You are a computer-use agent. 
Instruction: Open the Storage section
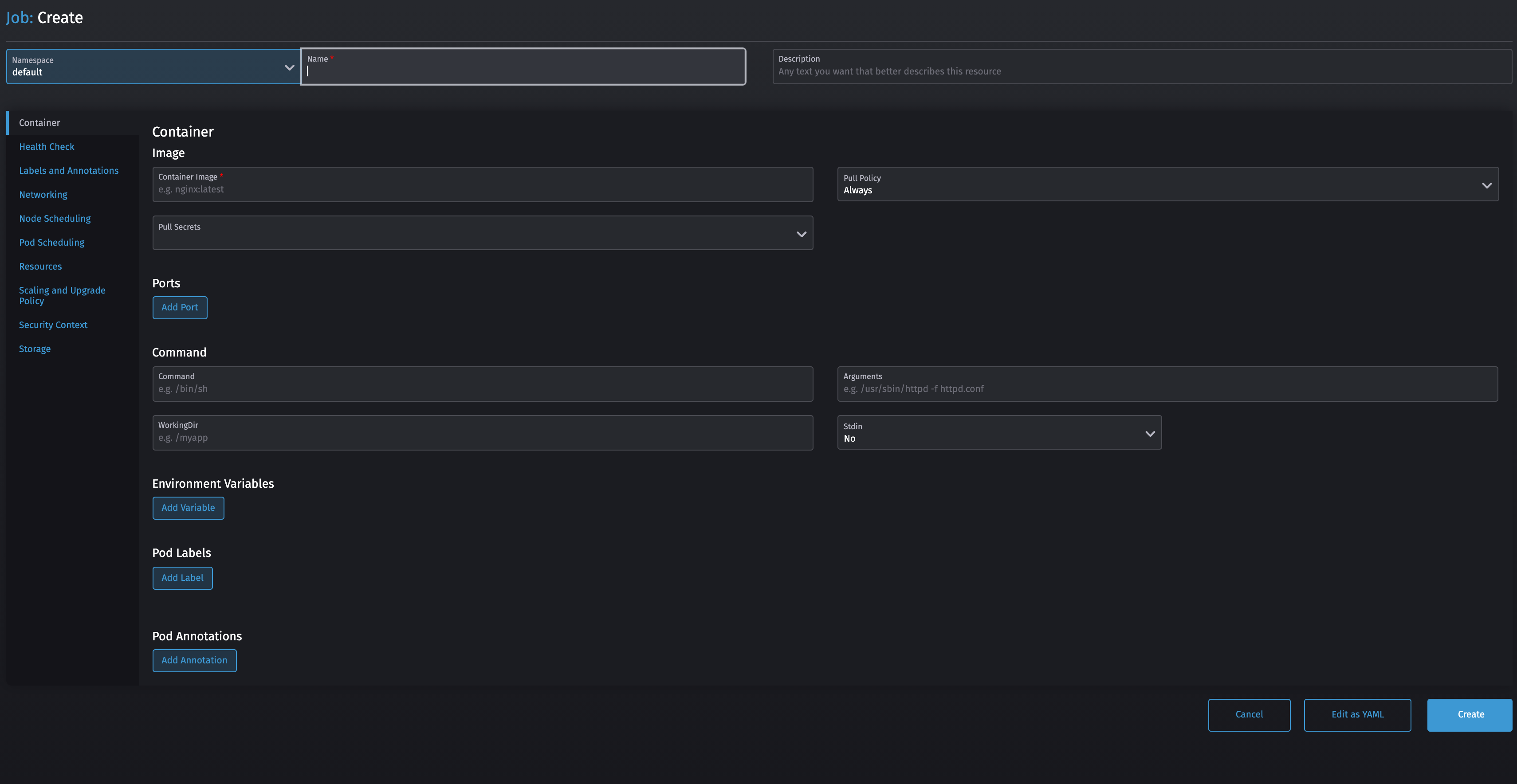tap(35, 349)
